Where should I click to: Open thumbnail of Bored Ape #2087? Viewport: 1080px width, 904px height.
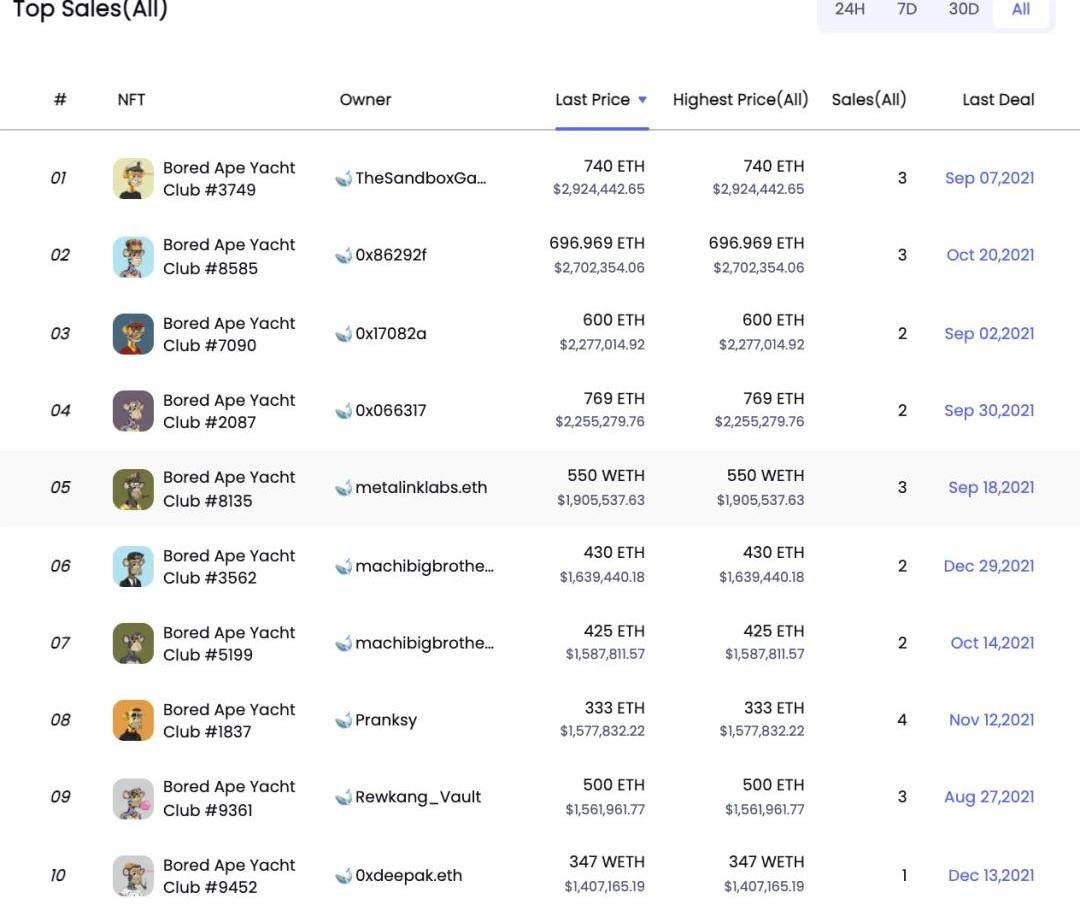pyautogui.click(x=133, y=411)
